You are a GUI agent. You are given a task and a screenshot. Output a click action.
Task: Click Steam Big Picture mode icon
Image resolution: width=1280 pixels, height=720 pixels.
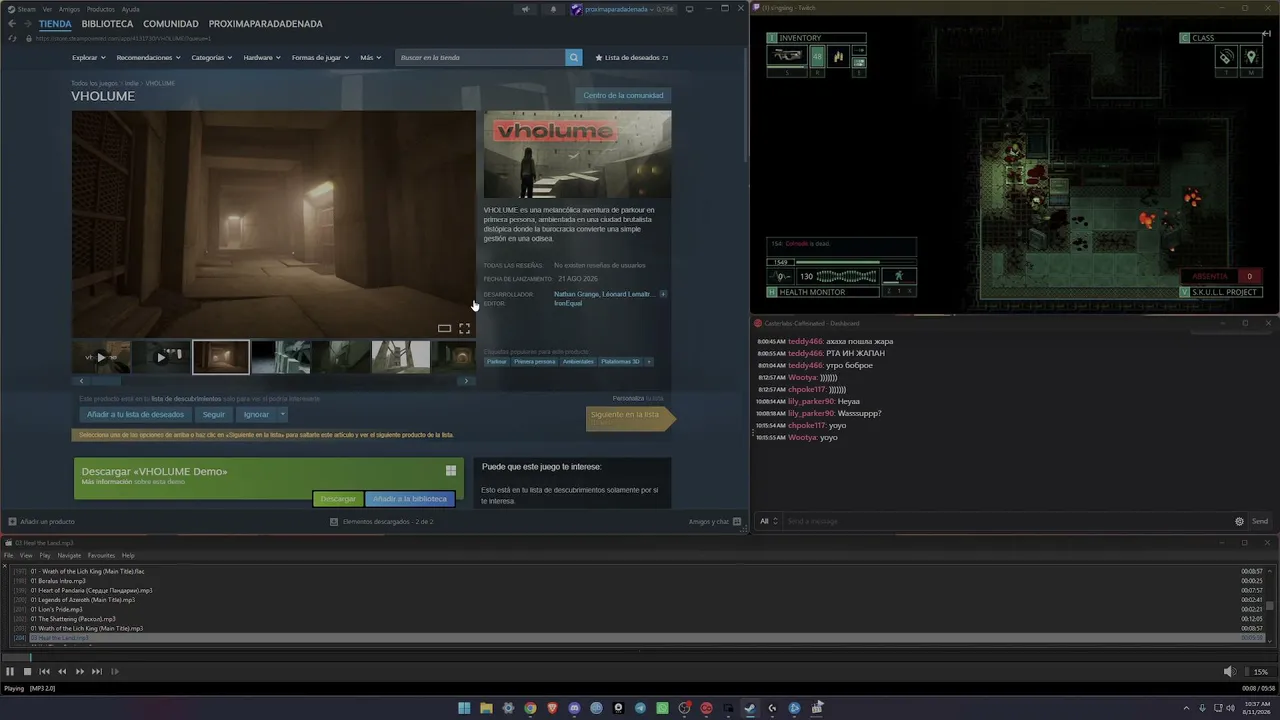(689, 9)
